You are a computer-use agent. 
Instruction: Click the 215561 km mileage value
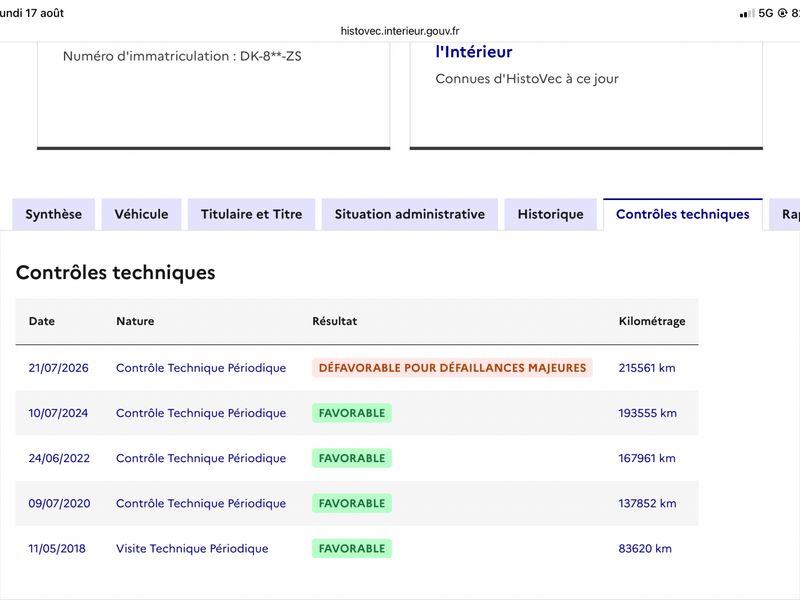647,368
